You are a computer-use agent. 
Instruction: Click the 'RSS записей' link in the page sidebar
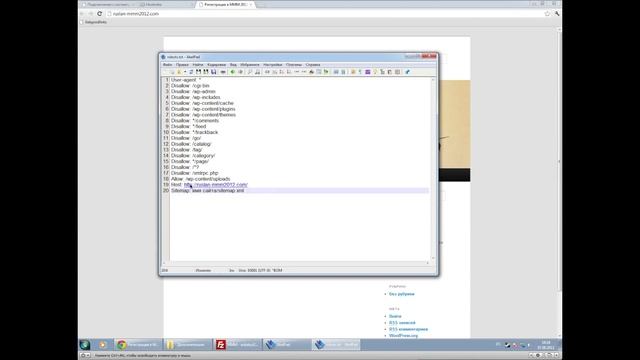(402, 323)
